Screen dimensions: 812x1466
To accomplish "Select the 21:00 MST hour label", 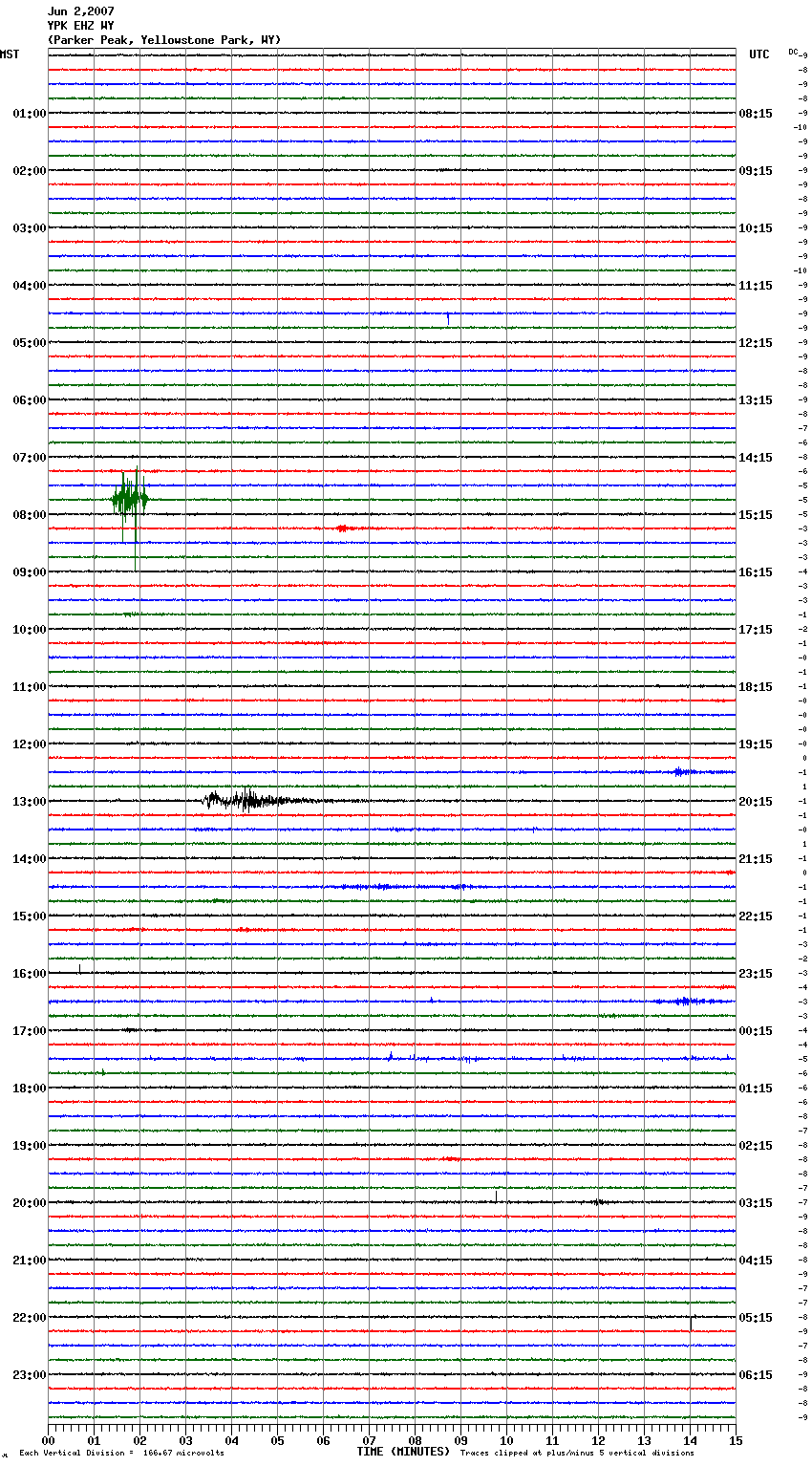I will (30, 1261).
